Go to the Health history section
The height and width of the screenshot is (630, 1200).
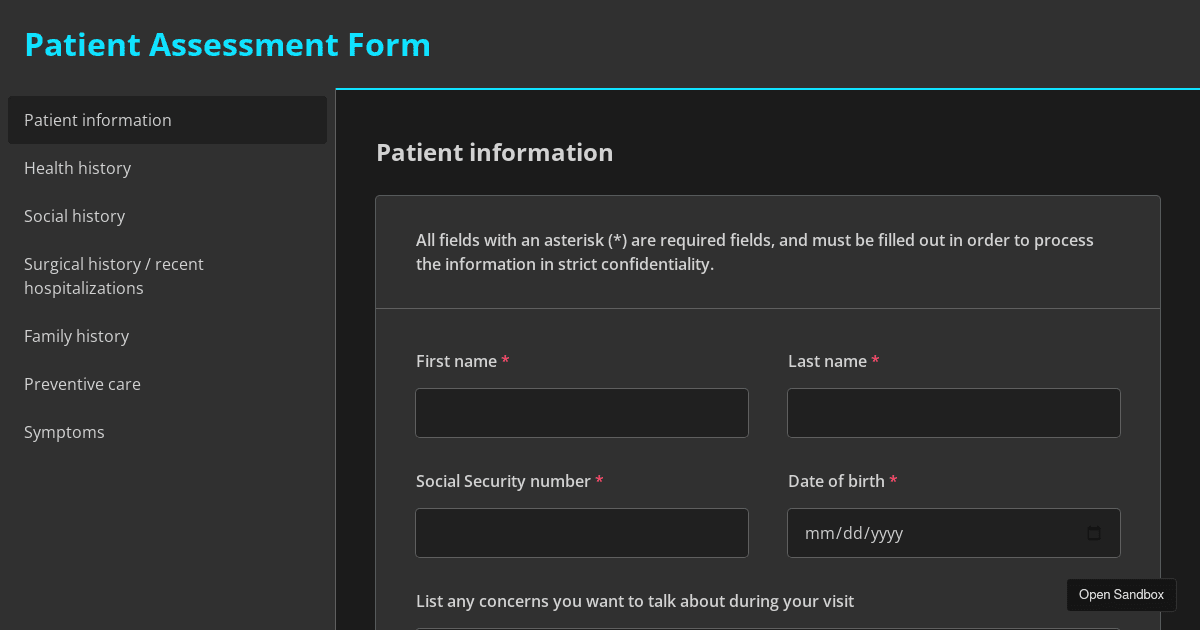167,168
